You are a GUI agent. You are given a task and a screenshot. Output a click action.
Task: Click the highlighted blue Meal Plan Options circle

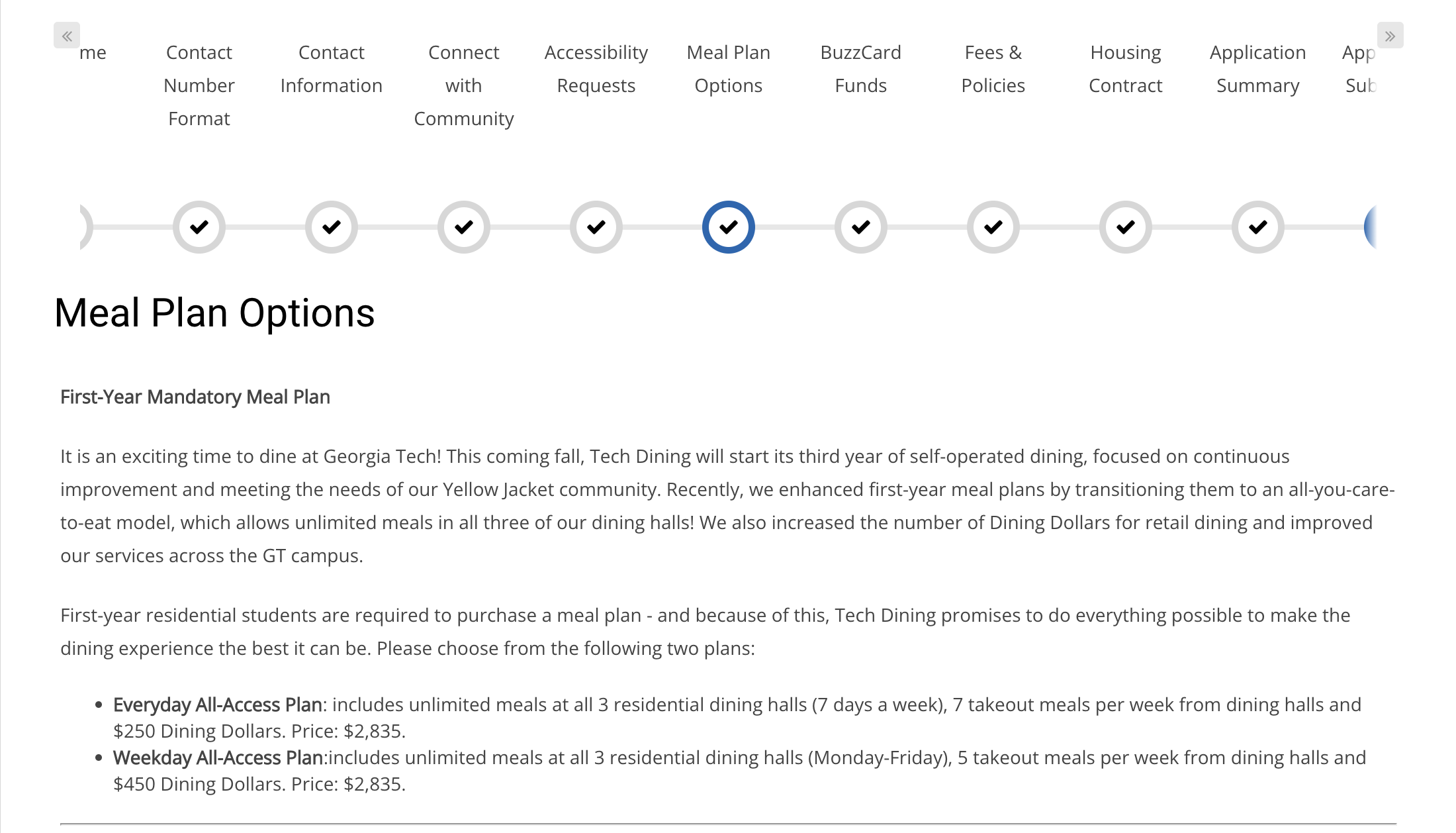[728, 227]
